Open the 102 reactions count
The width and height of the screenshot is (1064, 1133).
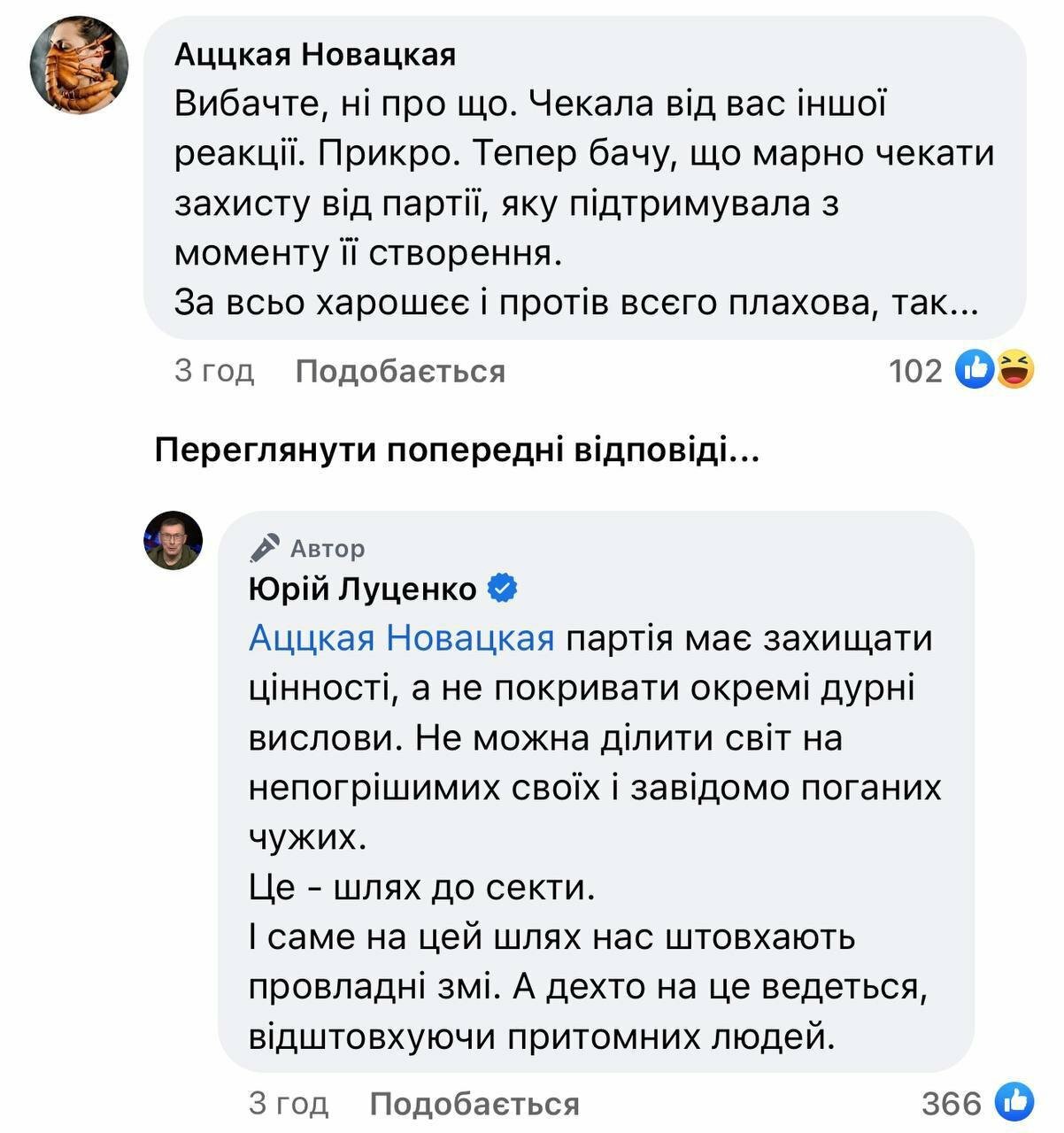tap(915, 370)
